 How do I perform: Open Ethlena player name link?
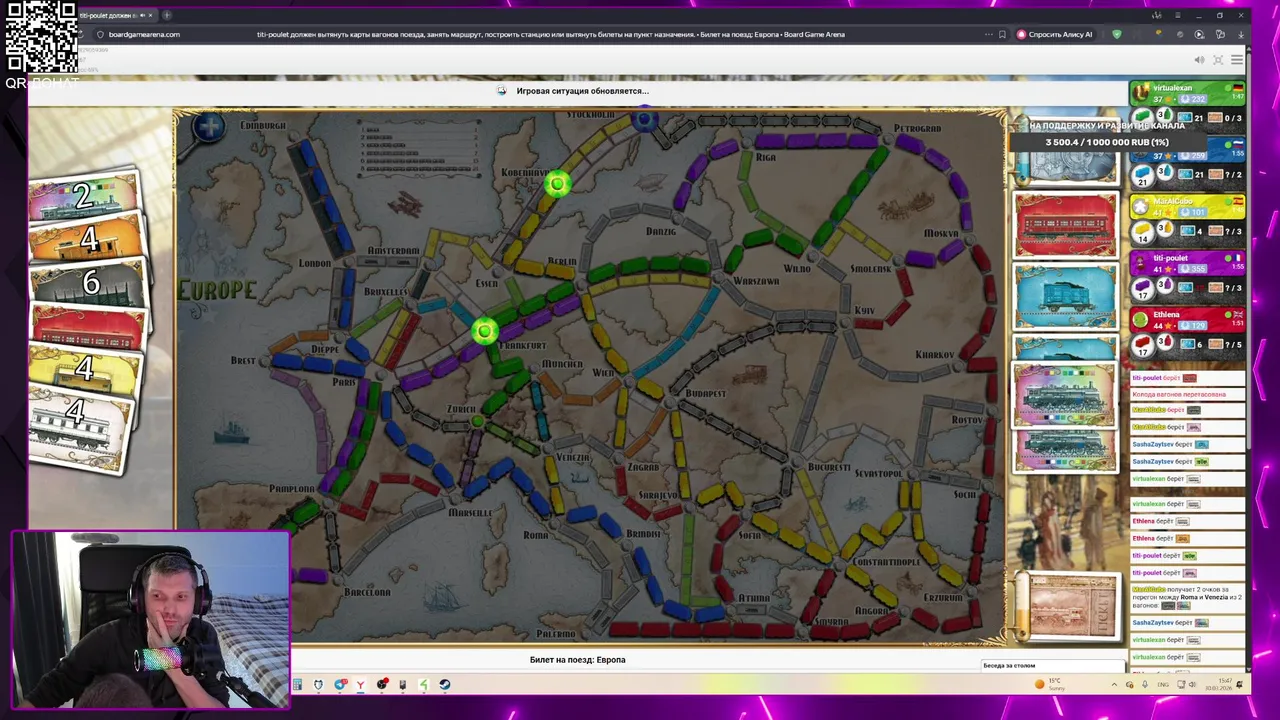pyautogui.click(x=1166, y=314)
